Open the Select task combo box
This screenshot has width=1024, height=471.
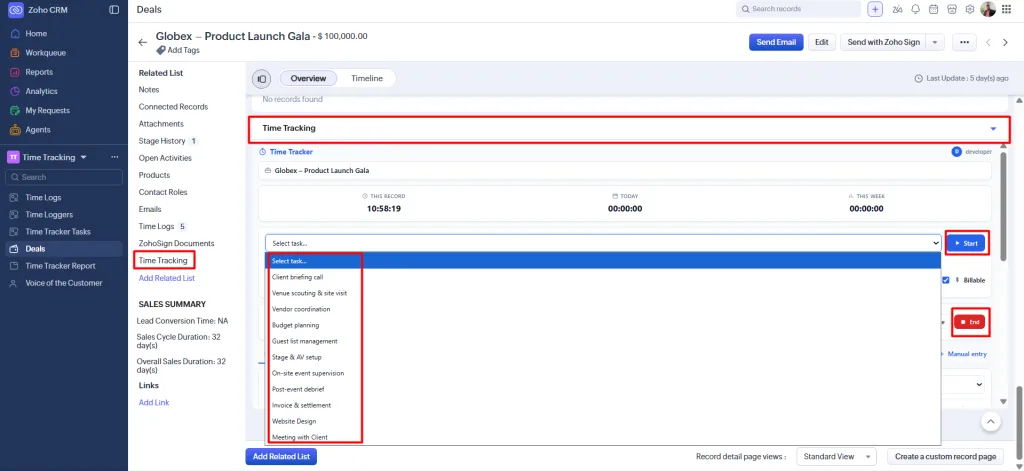click(602, 243)
